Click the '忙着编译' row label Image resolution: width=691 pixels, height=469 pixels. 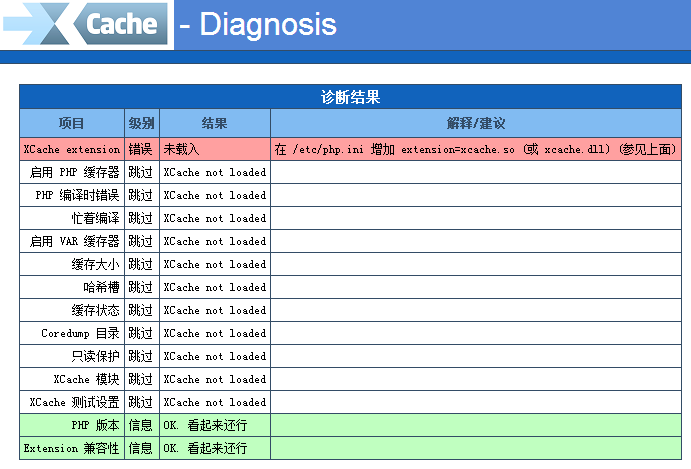coord(95,218)
